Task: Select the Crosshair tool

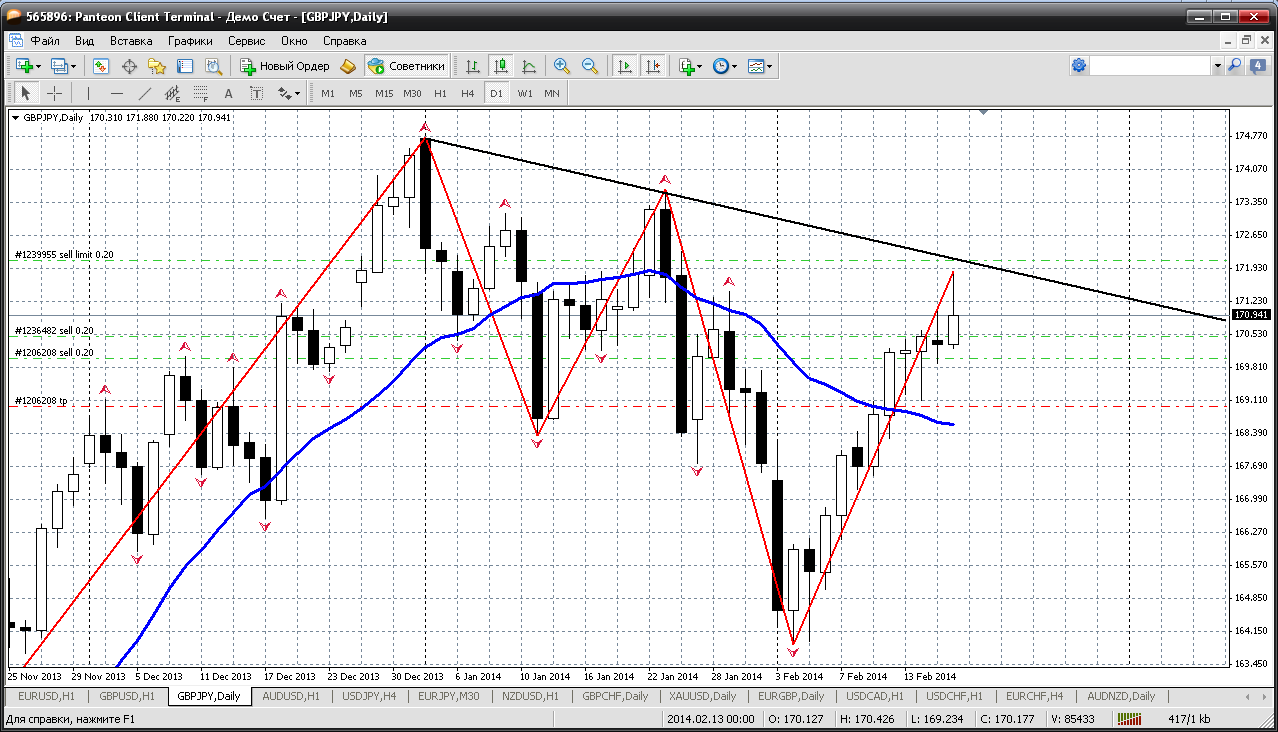Action: pyautogui.click(x=54, y=93)
